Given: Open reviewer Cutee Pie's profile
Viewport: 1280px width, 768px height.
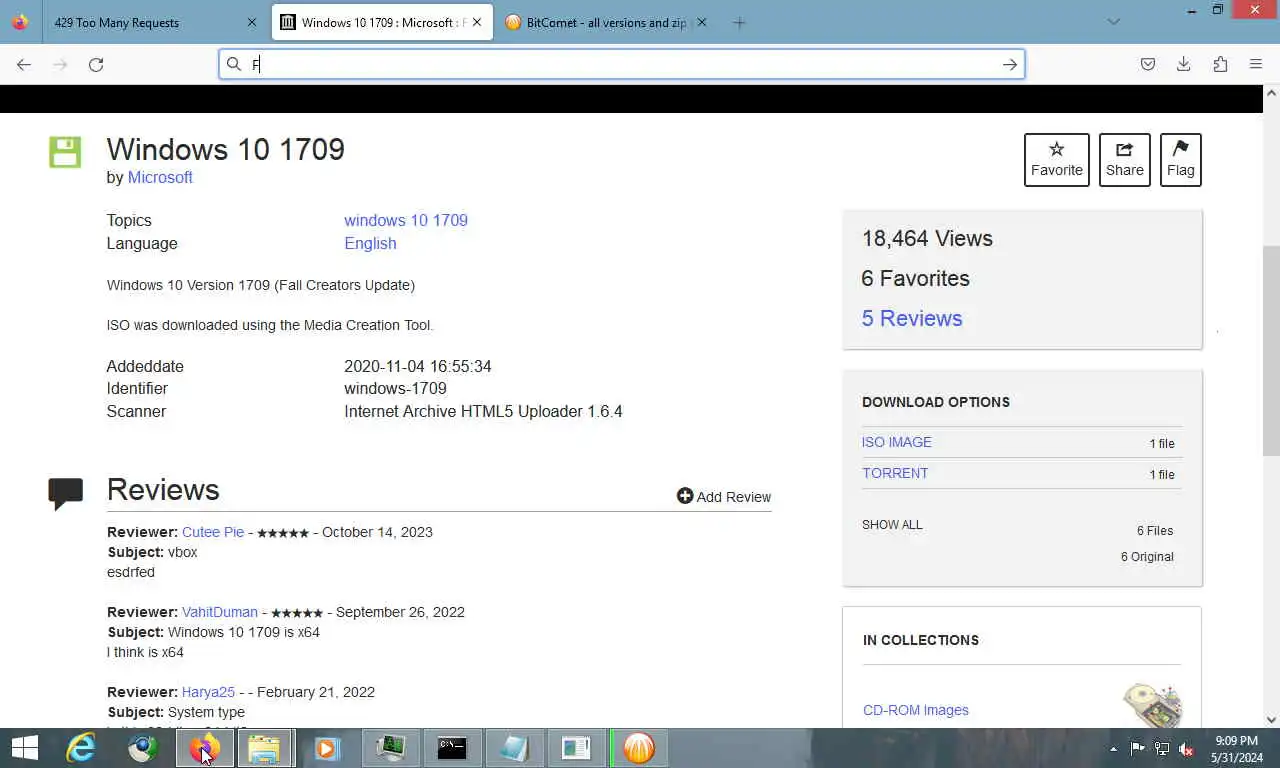Looking at the screenshot, I should [x=213, y=532].
